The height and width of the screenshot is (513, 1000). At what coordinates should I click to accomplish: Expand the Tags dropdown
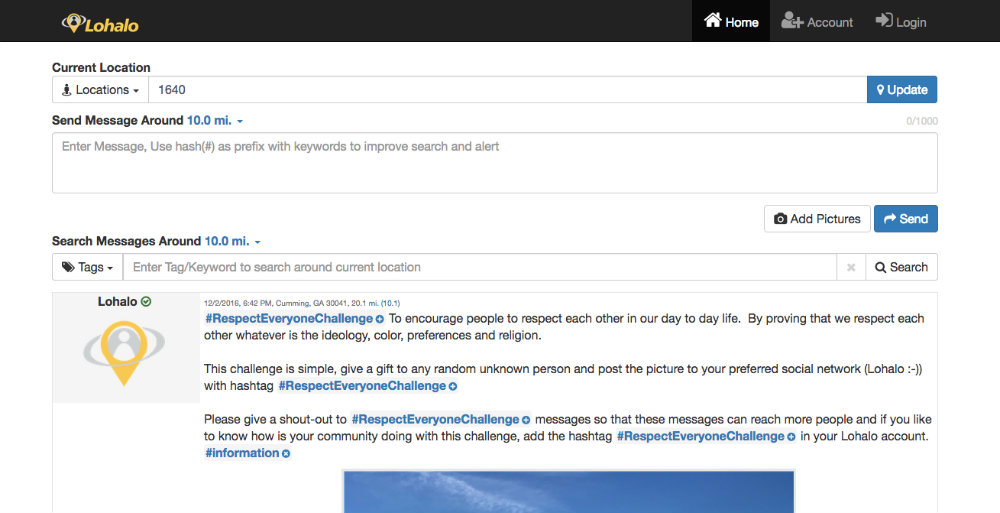[x=87, y=267]
